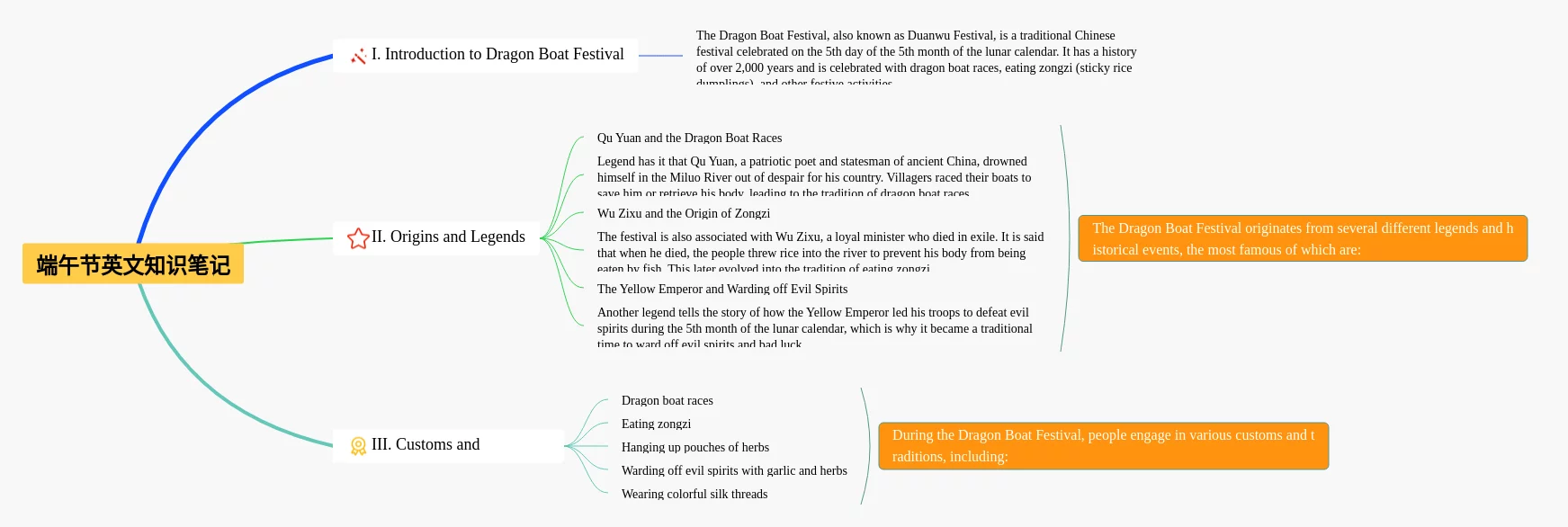Screen dimensions: 1568x527
Task: Select the Eating zongzi subtopic
Action: tap(657, 424)
